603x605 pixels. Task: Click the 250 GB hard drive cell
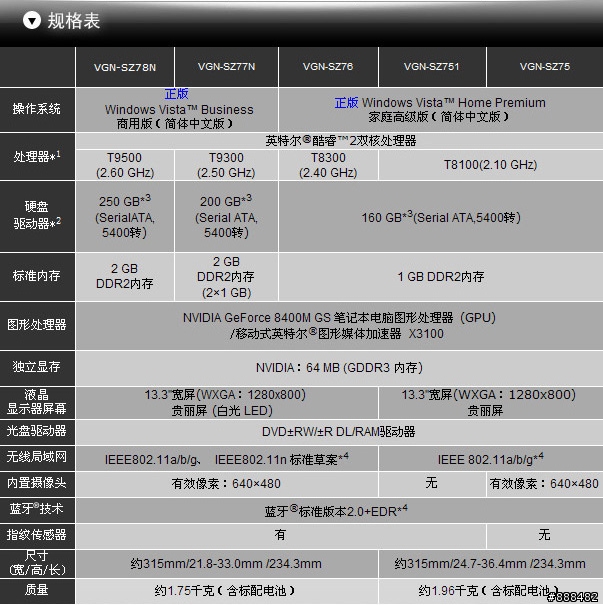(125, 216)
